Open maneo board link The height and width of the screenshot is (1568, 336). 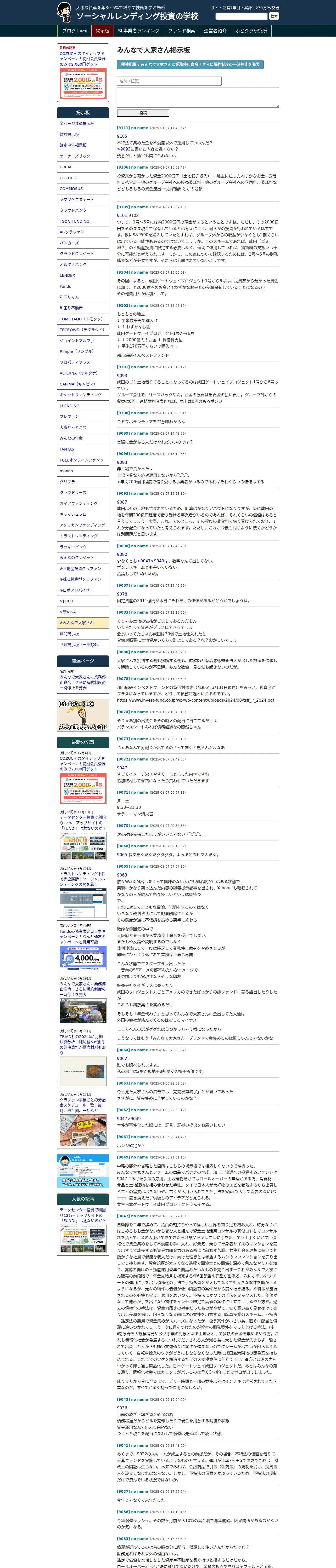[83, 471]
